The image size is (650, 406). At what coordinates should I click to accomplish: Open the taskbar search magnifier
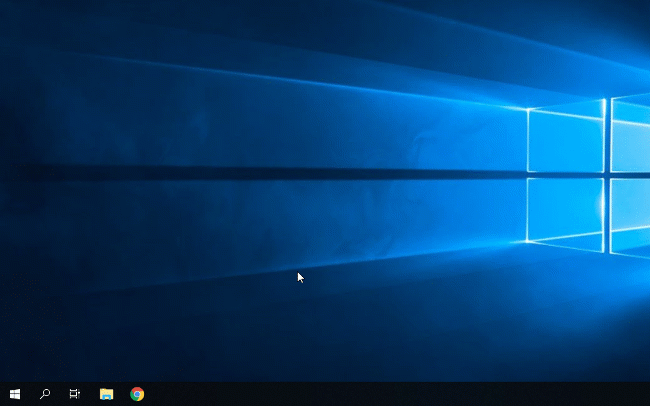pos(45,394)
